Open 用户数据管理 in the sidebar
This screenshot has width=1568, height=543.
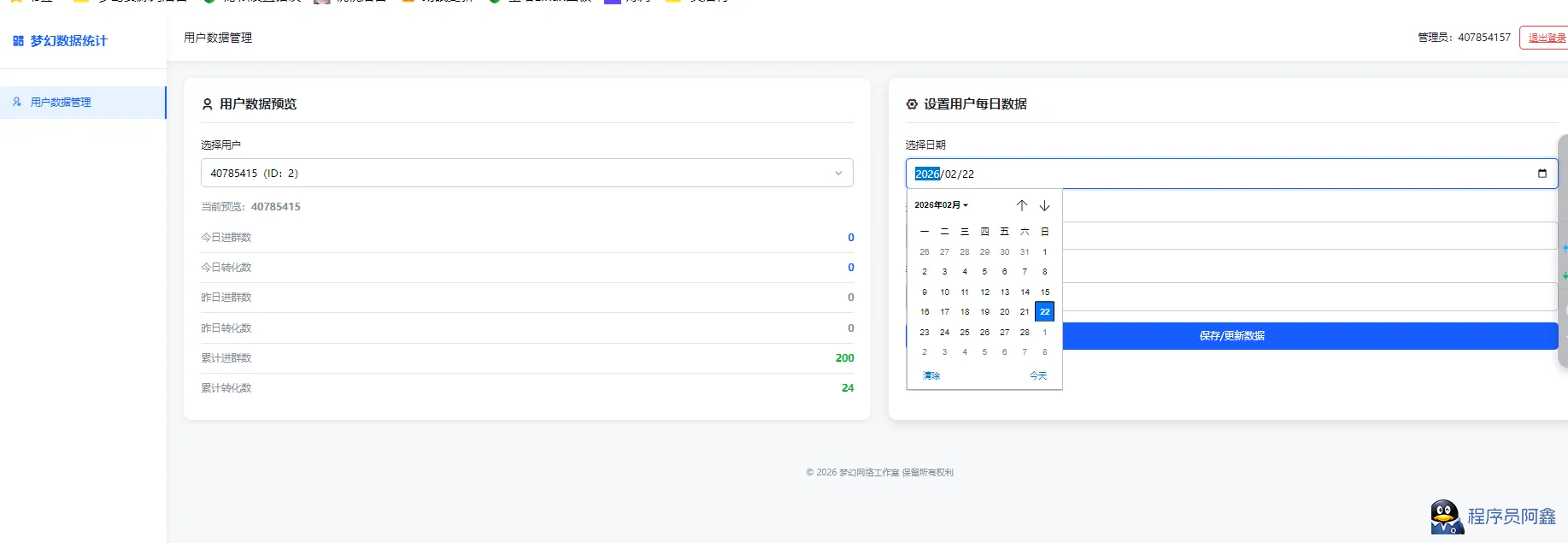click(x=61, y=103)
